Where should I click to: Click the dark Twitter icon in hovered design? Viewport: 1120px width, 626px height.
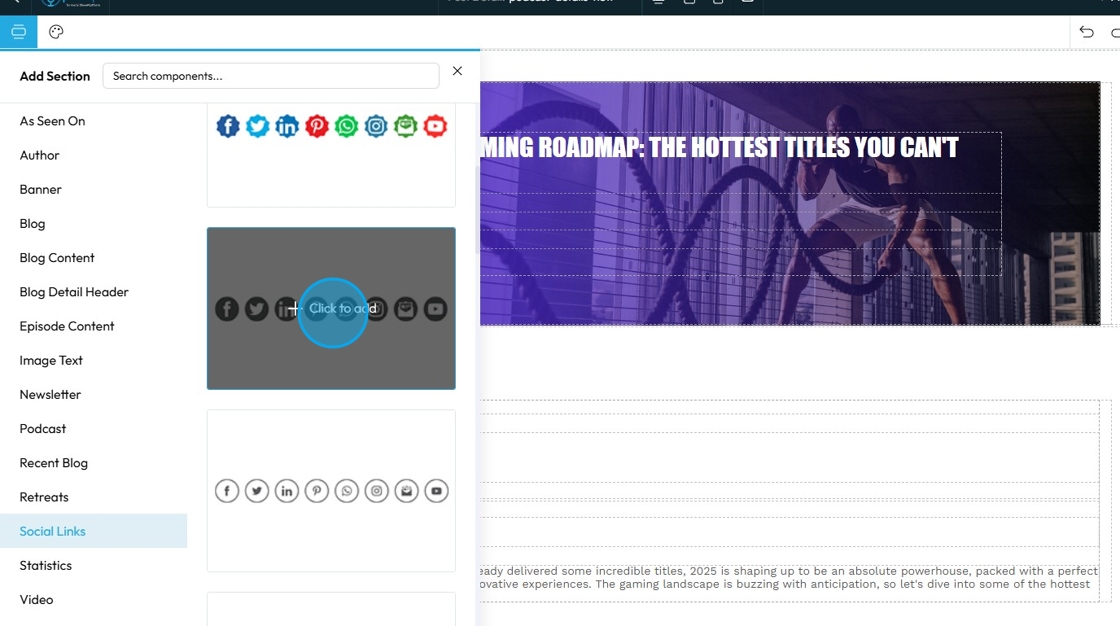point(257,309)
